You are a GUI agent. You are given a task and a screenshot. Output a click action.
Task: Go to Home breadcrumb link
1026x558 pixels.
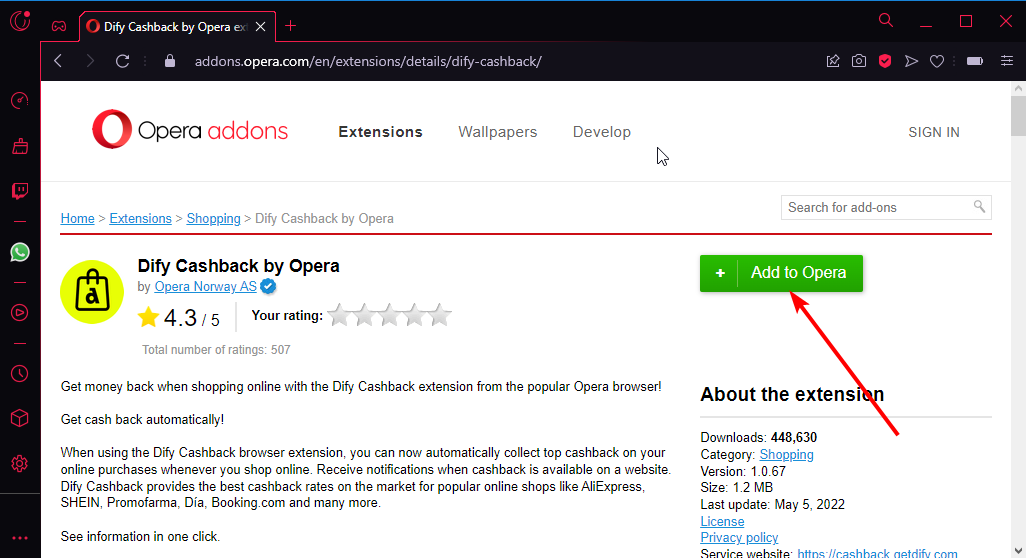pyautogui.click(x=77, y=218)
